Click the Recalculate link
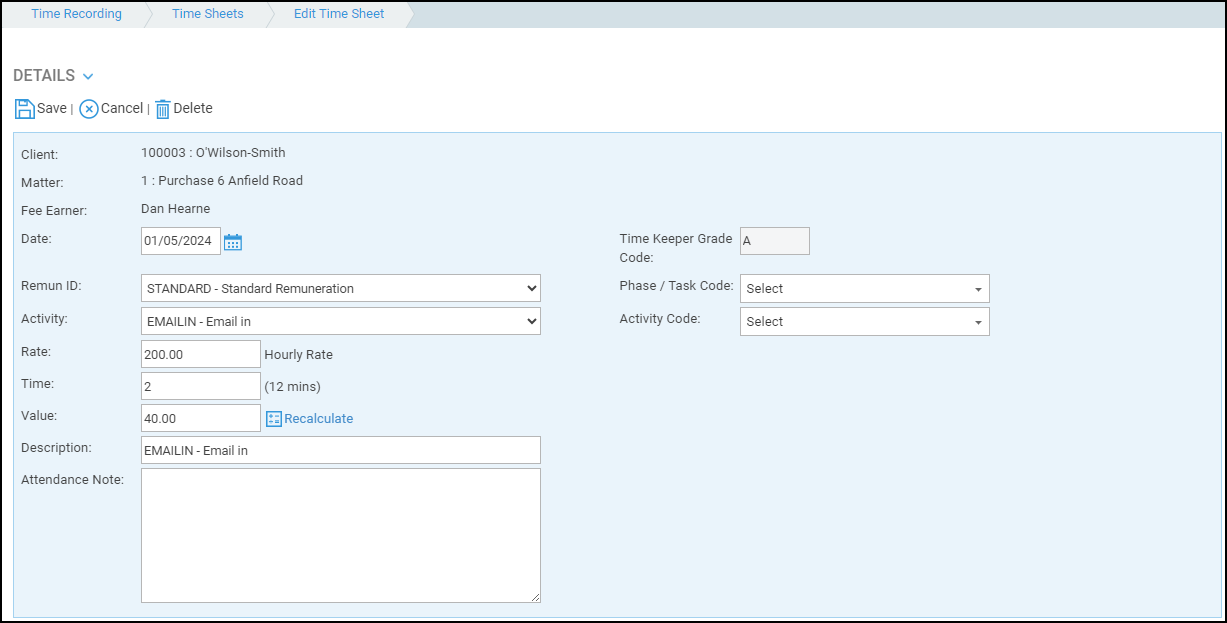The image size is (1227, 623). 320,418
